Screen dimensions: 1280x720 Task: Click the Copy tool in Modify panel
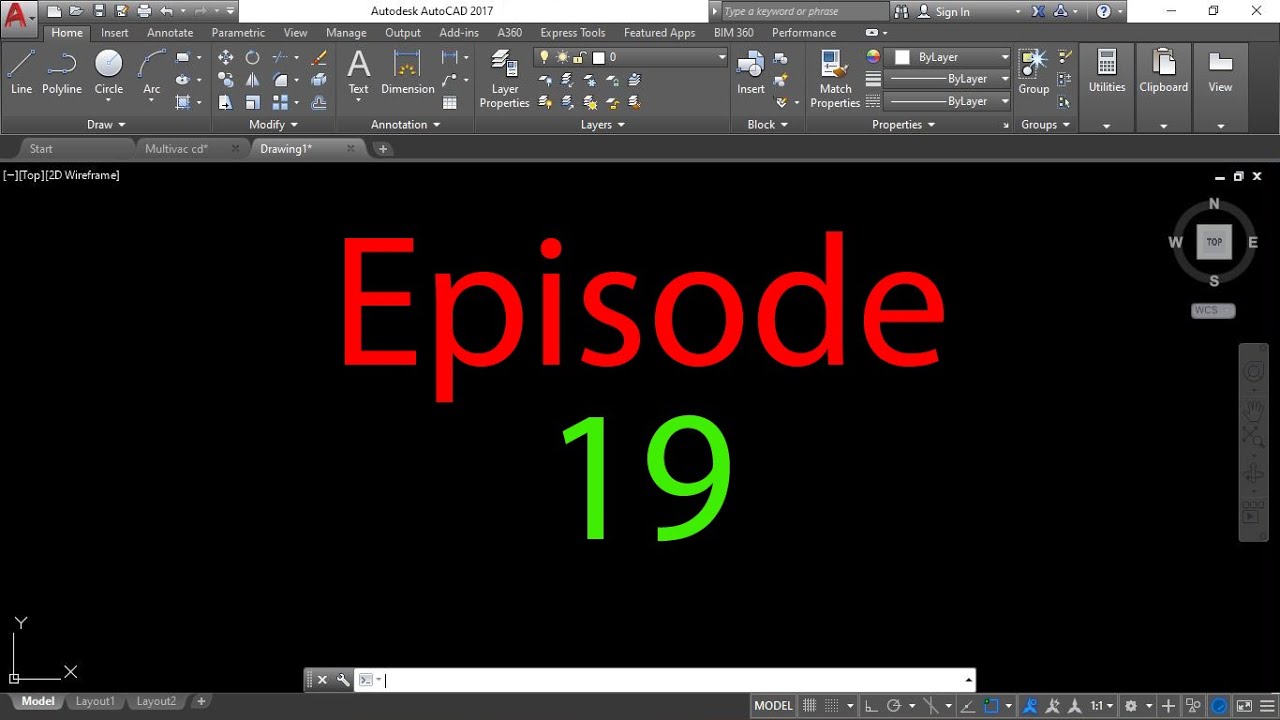pos(226,80)
